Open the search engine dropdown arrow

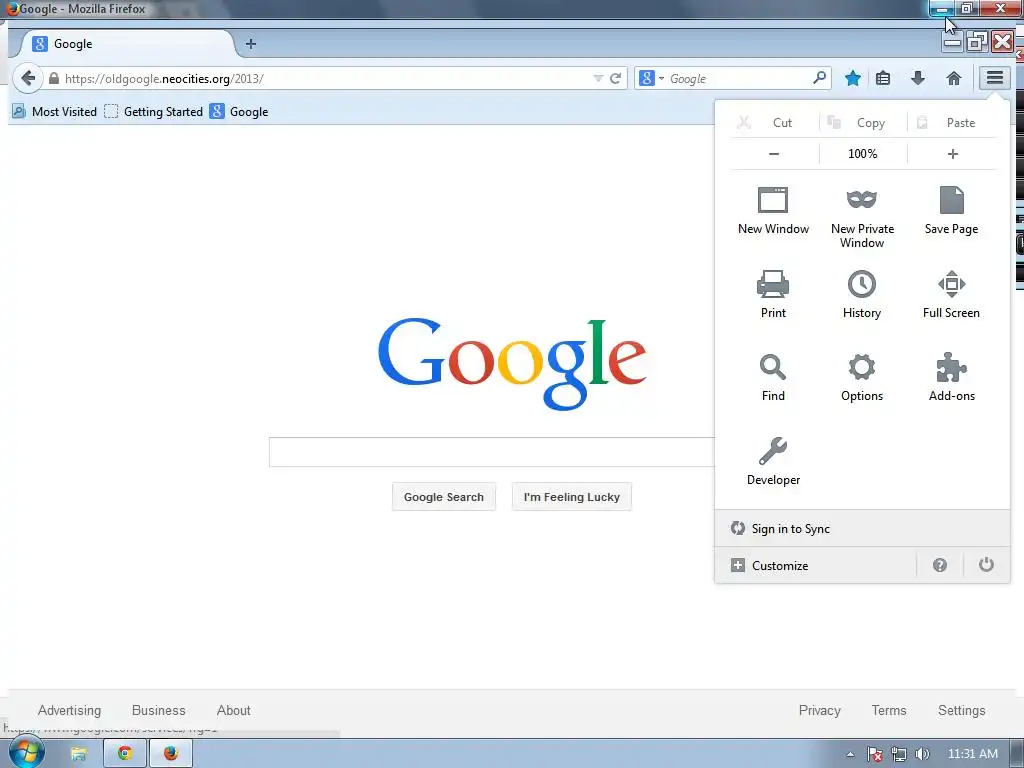tap(662, 78)
